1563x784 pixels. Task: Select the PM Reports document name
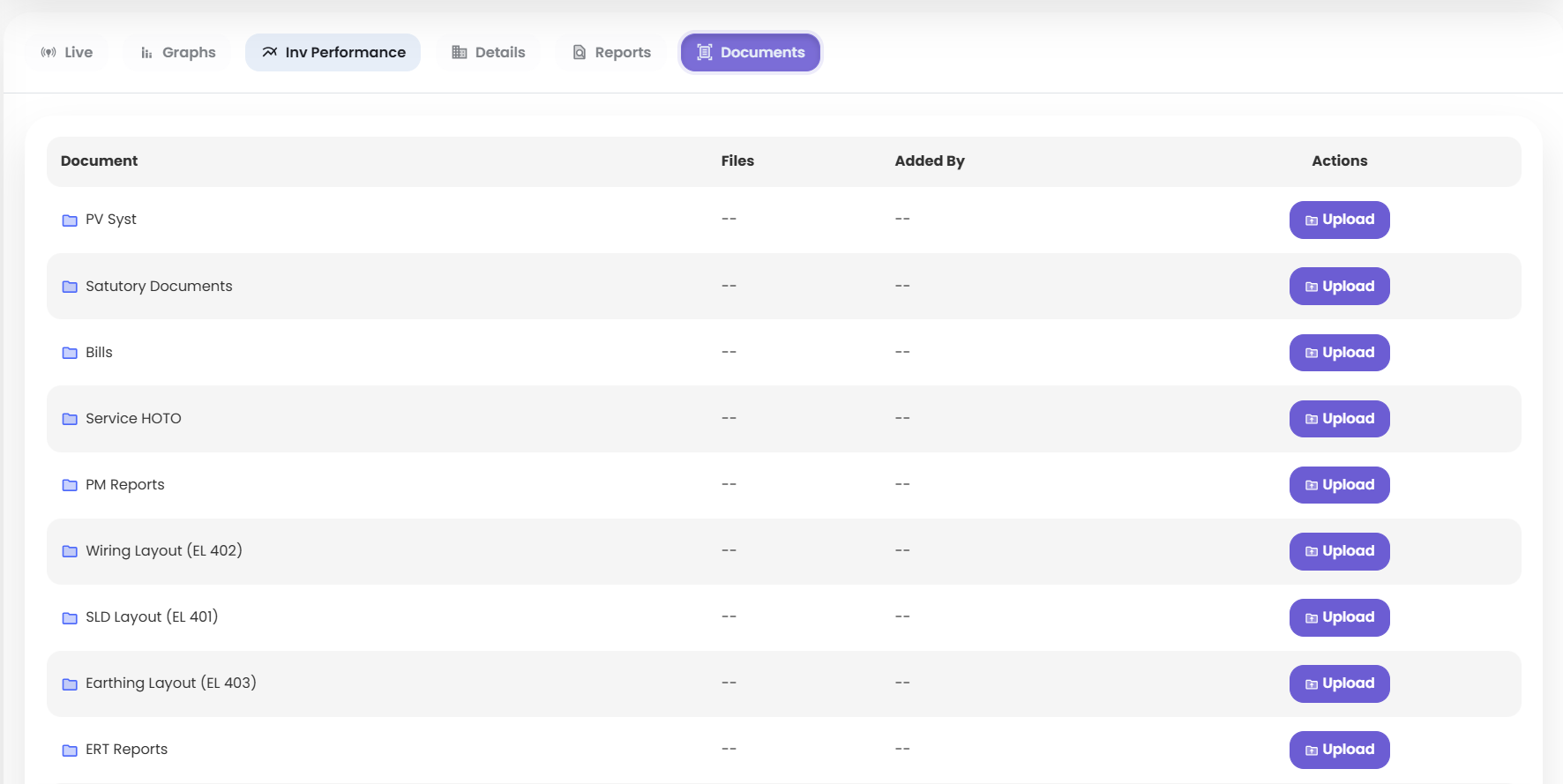point(125,484)
